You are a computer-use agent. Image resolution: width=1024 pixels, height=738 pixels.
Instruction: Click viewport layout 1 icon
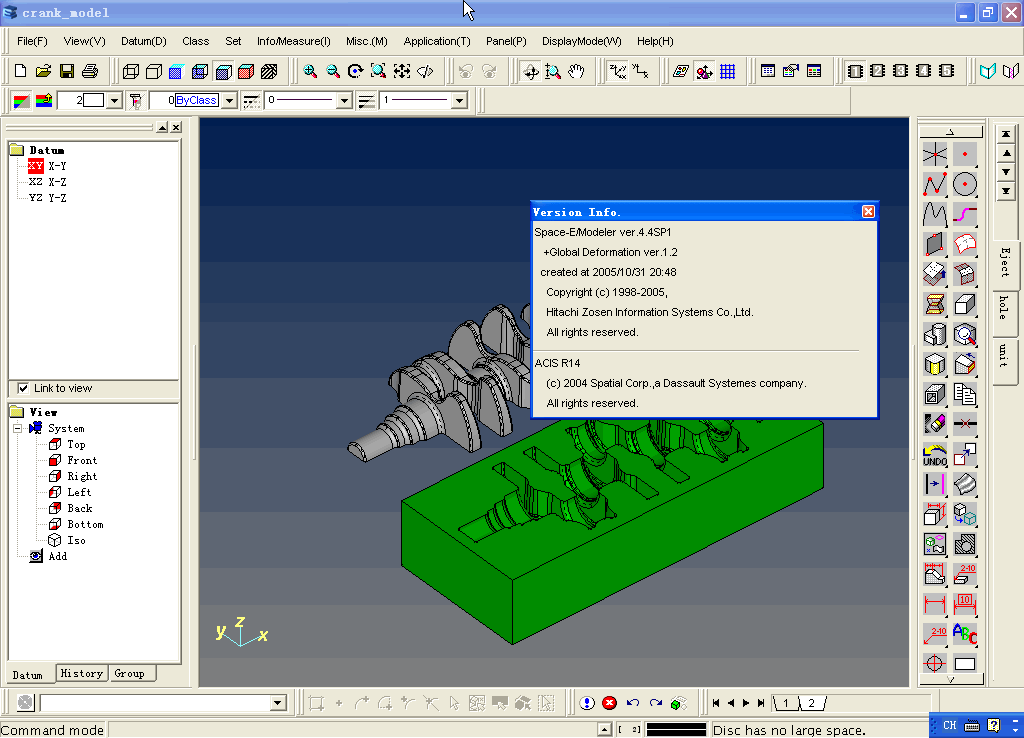tap(855, 71)
